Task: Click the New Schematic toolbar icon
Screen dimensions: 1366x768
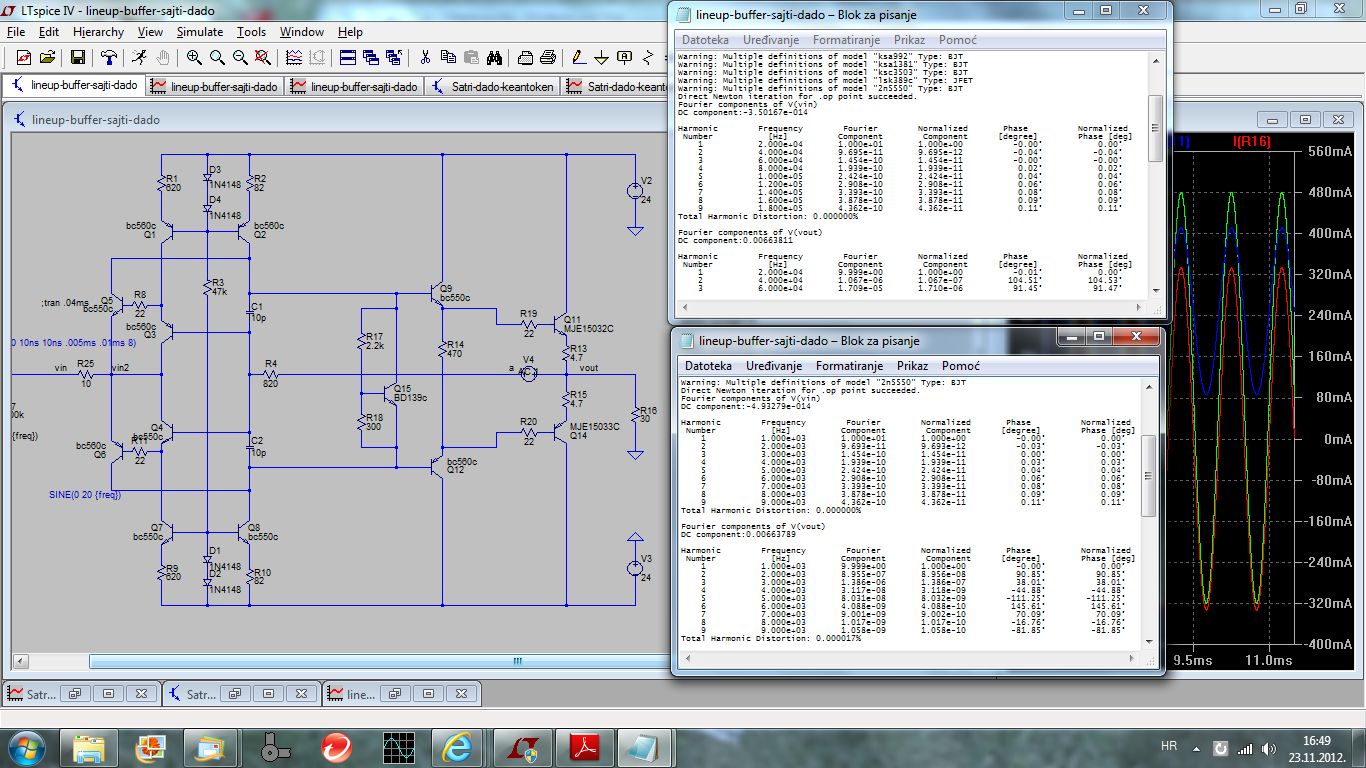Action: (23, 57)
